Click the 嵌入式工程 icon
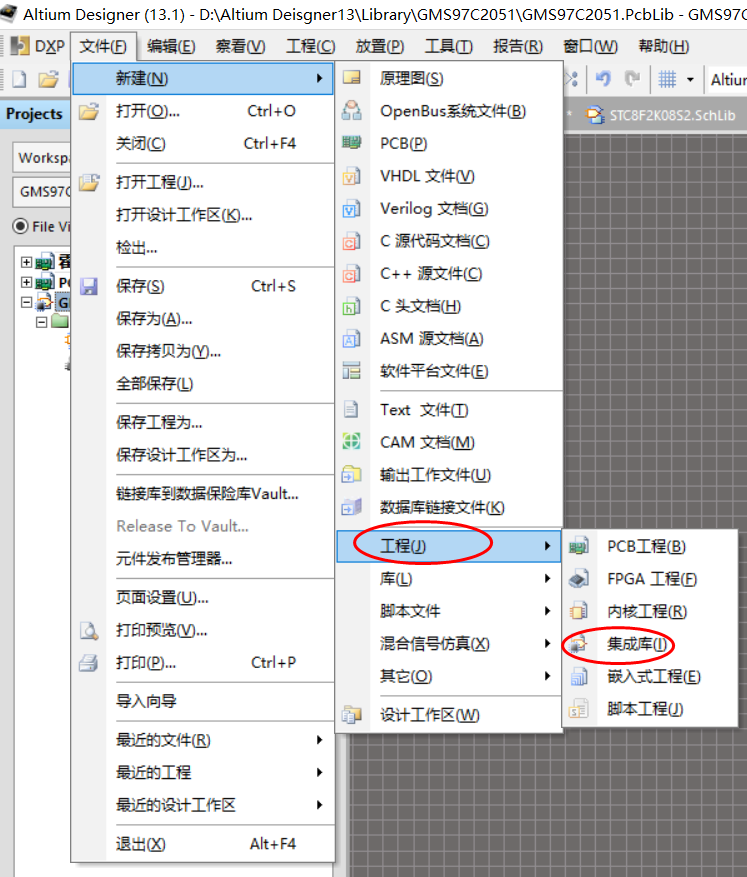747x877 pixels. pyautogui.click(x=579, y=677)
